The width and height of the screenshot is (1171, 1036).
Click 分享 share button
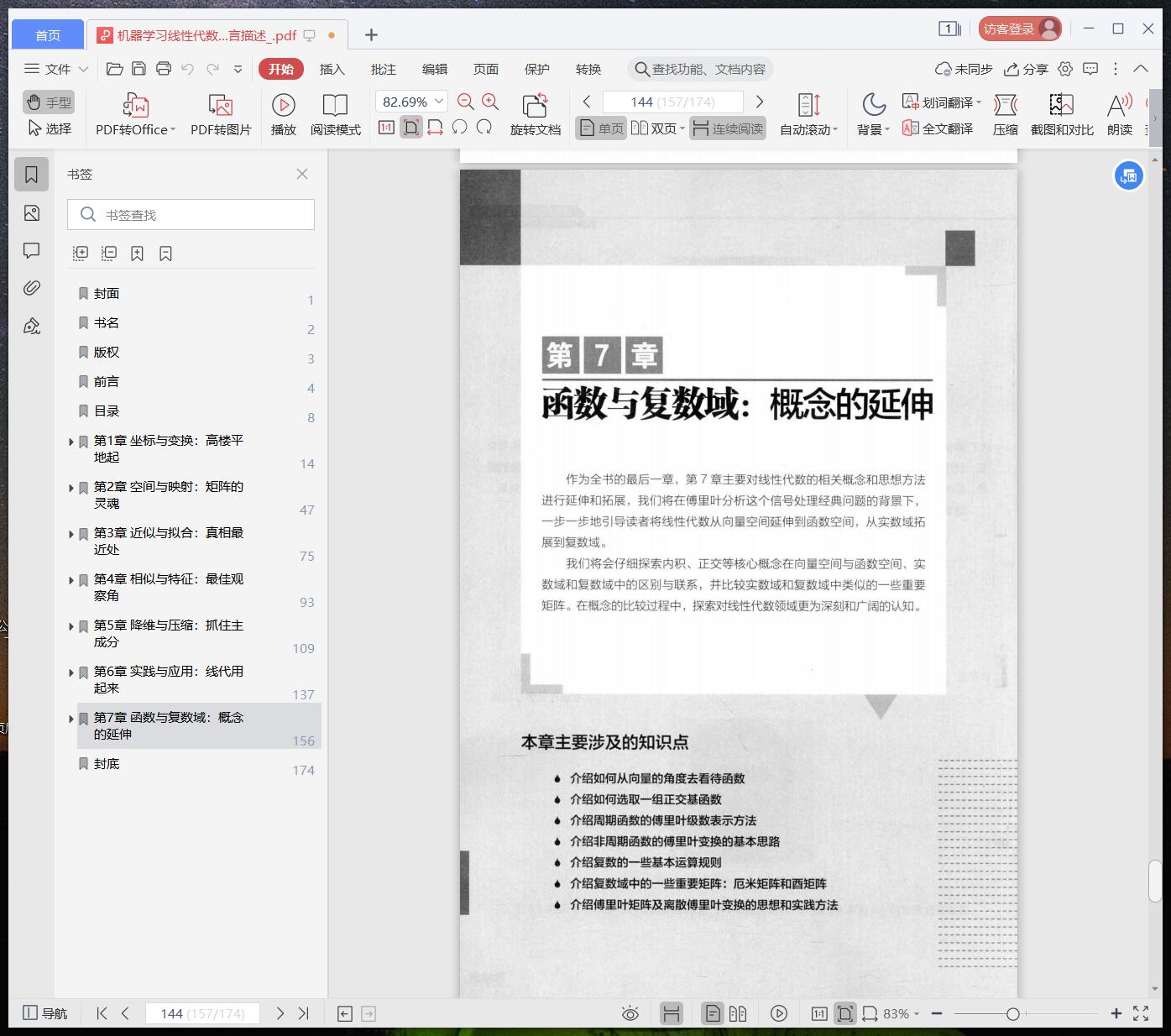1027,69
